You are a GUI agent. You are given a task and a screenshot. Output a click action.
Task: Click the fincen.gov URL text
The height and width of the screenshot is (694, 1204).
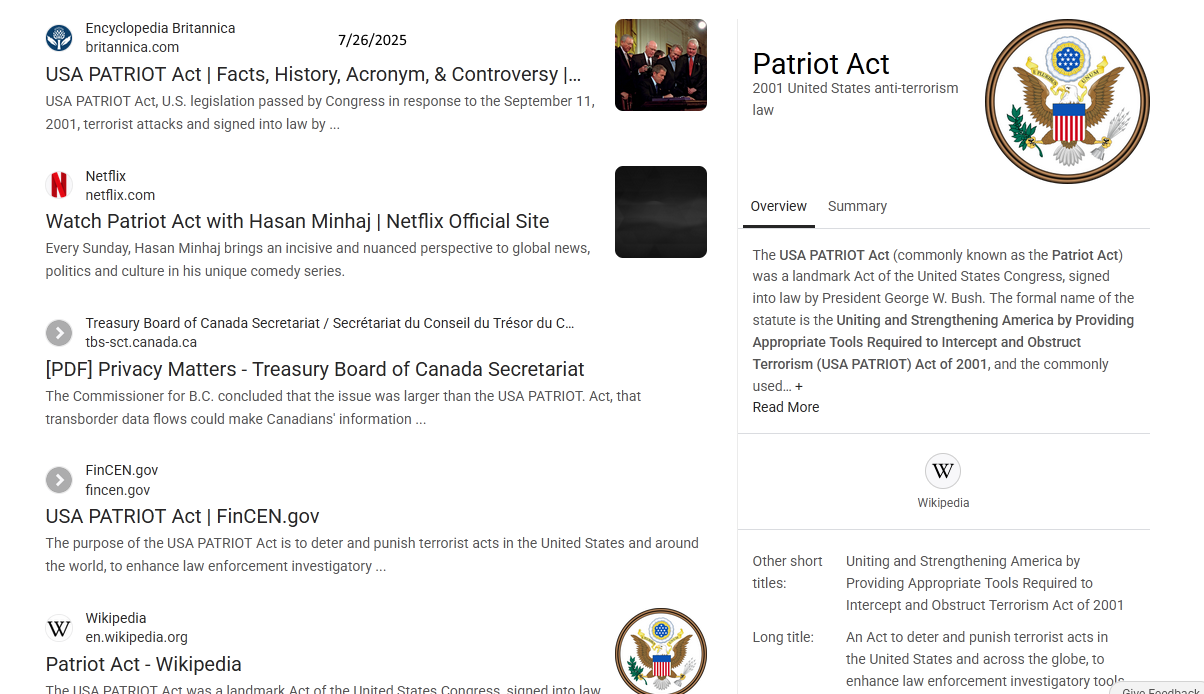pyautogui.click(x=118, y=490)
